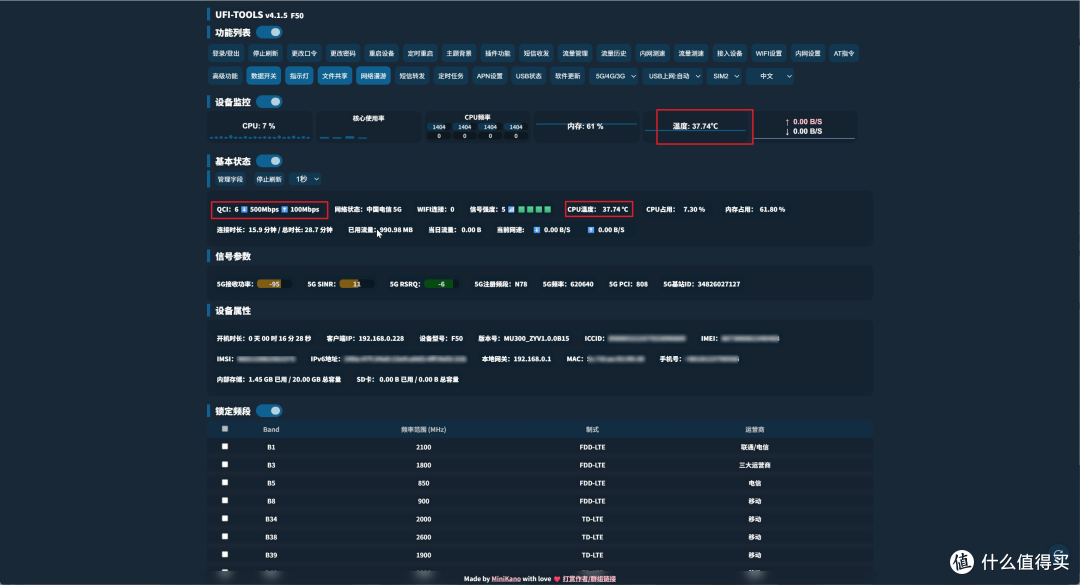Toggle the 基本状态 switch
Image resolution: width=1080 pixels, height=585 pixels.
[269, 161]
